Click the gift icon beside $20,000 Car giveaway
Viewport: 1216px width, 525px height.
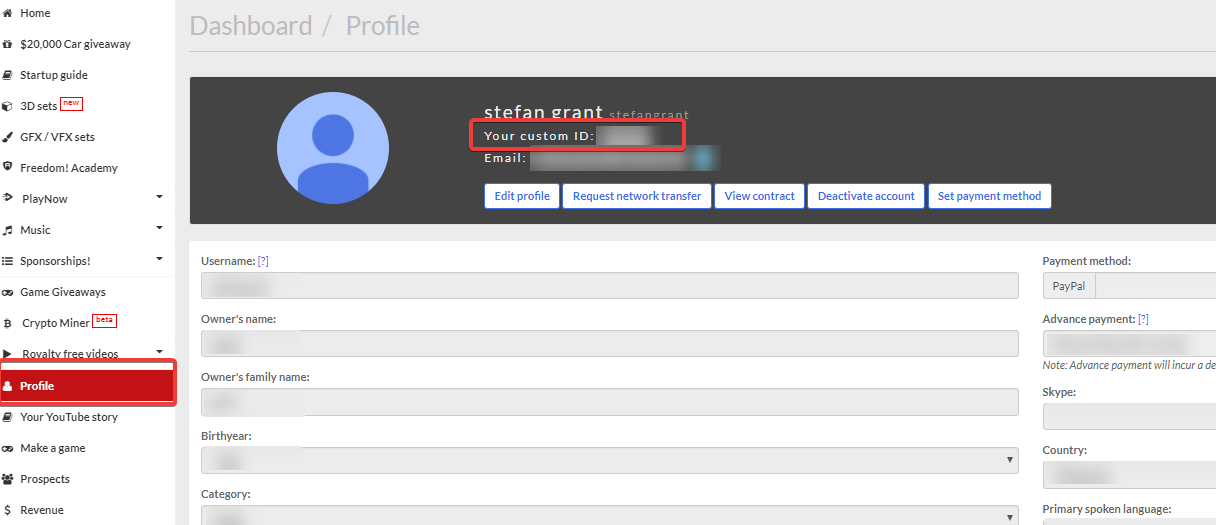pos(8,44)
